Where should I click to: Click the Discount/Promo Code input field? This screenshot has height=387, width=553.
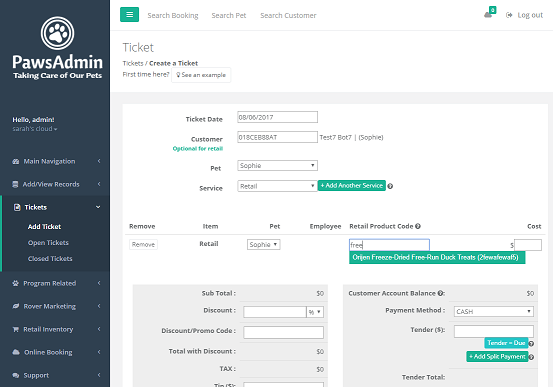pos(283,332)
